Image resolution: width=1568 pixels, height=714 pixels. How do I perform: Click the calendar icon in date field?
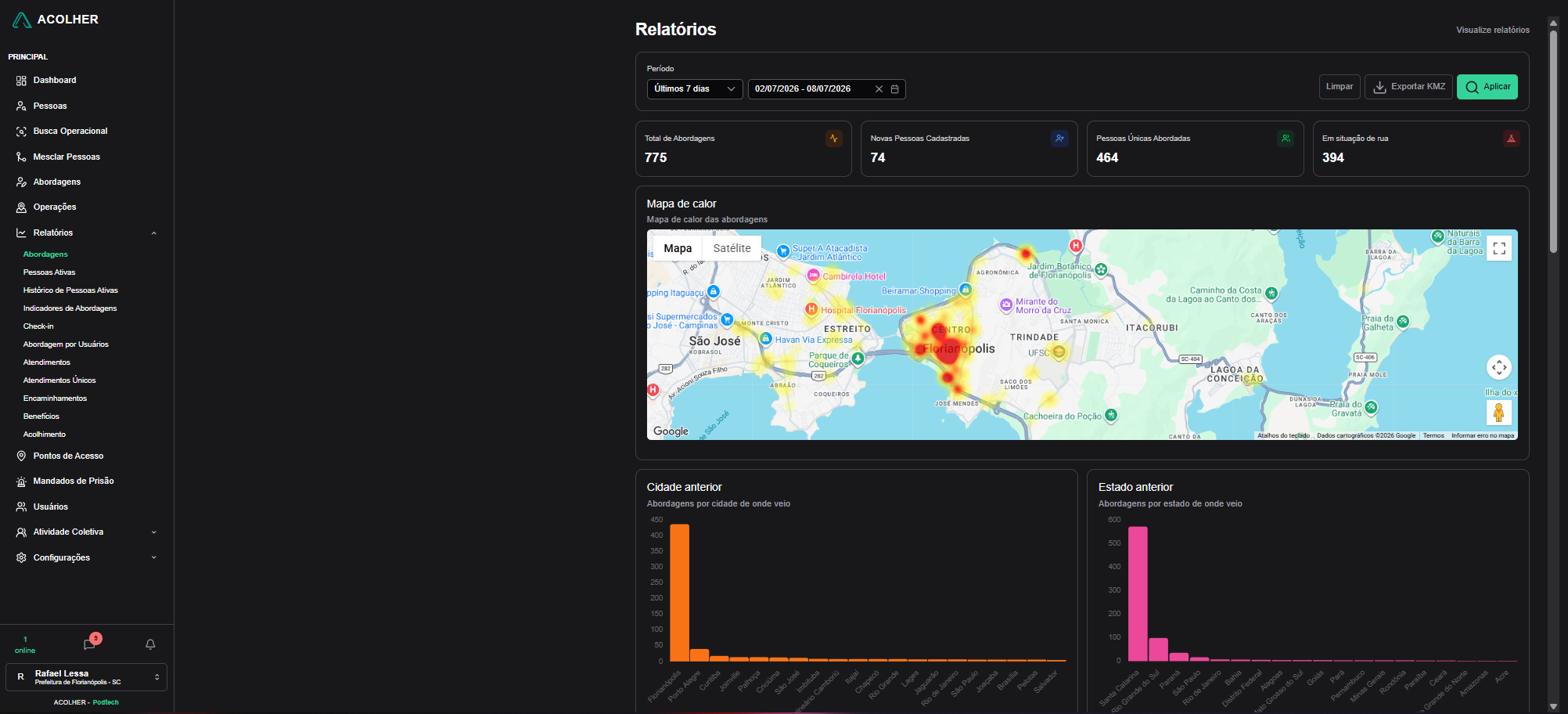pyautogui.click(x=894, y=89)
